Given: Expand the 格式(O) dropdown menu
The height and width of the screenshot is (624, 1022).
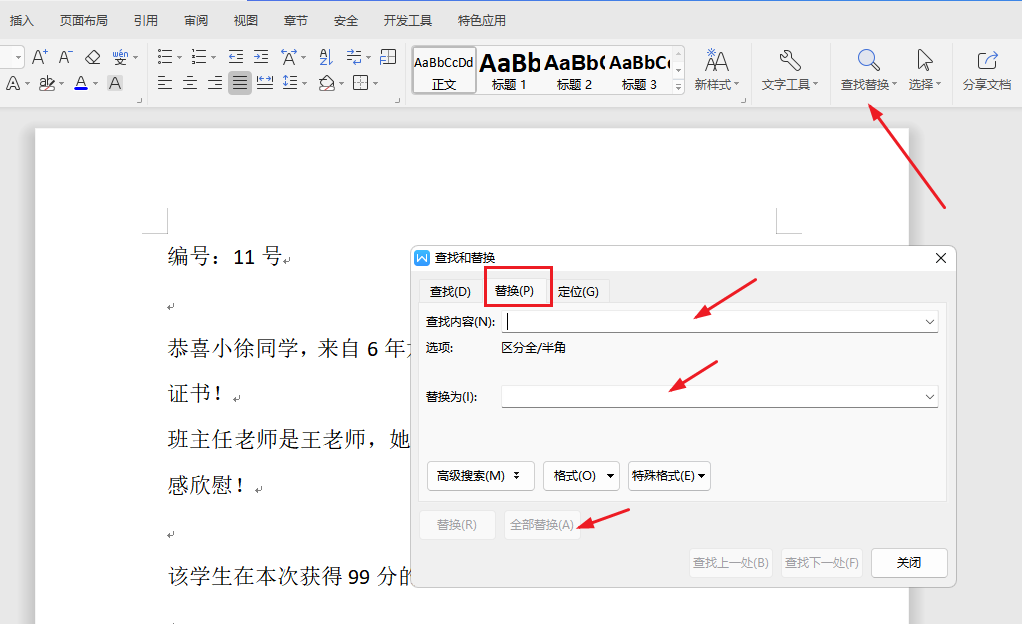Looking at the screenshot, I should point(581,475).
